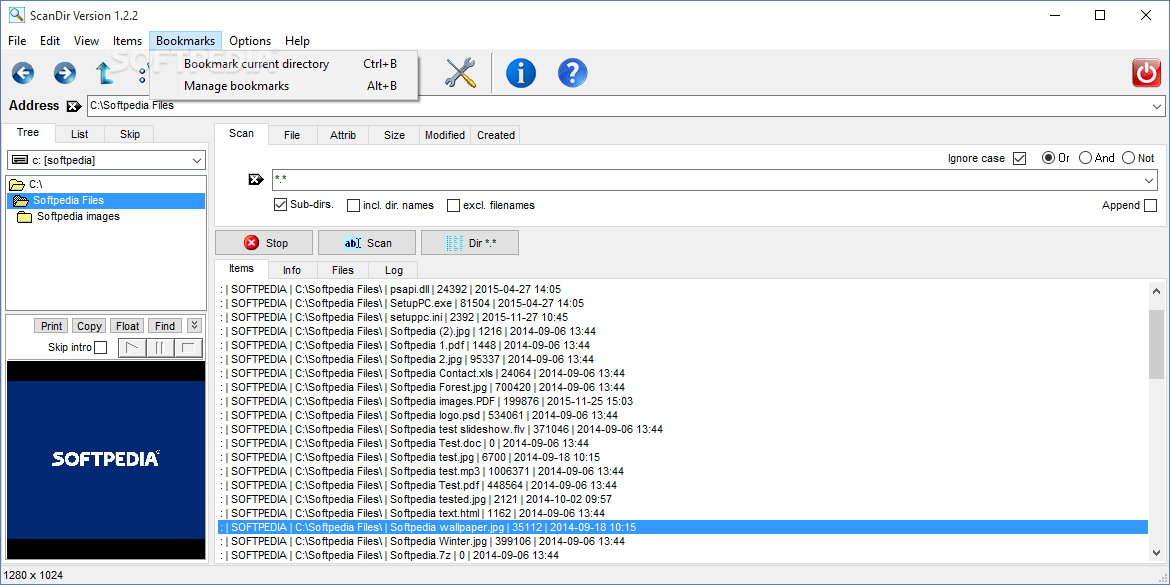The width and height of the screenshot is (1170, 585).
Task: Select the Softpedia images folder
Action: coord(68,216)
